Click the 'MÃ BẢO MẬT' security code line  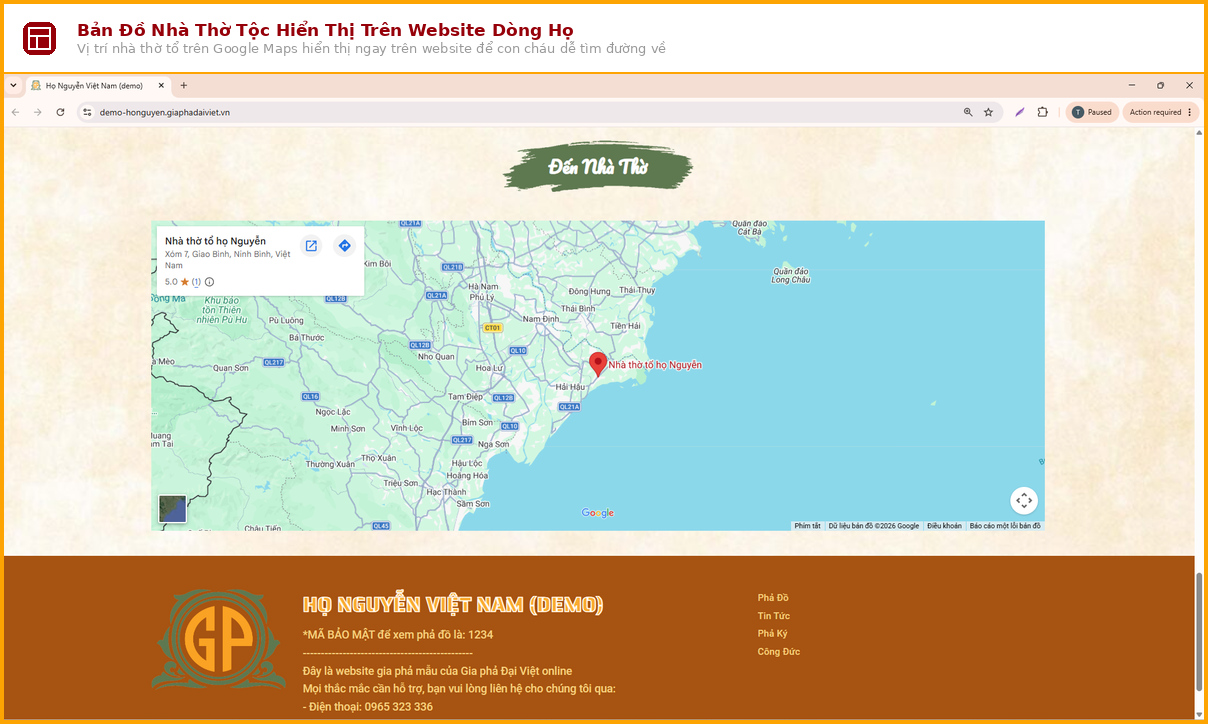398,635
